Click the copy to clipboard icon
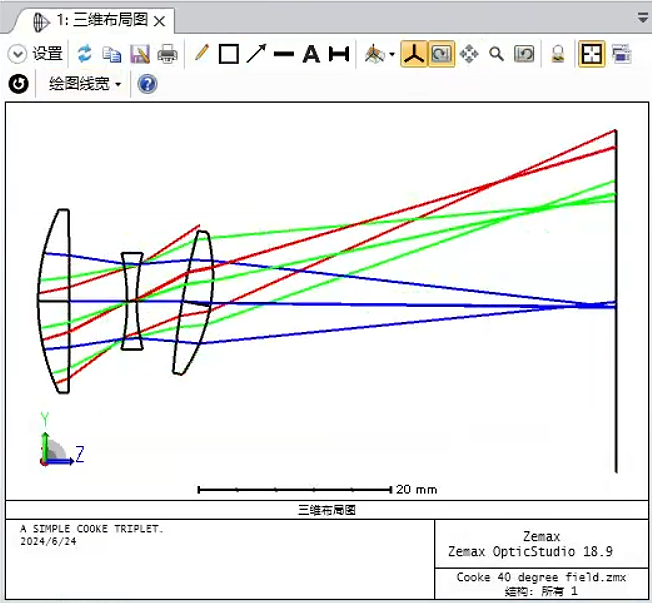This screenshot has width=652, height=603. [112, 54]
